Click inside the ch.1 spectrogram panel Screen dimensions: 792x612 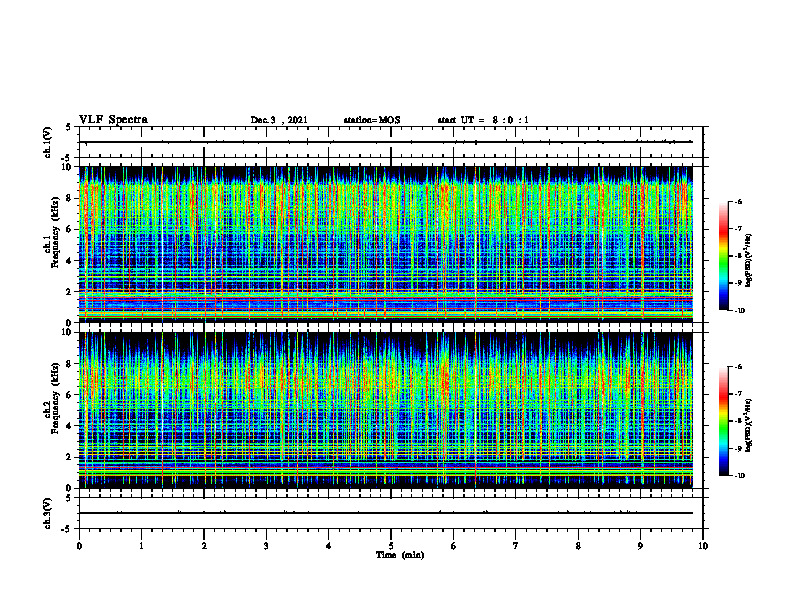tap(385, 244)
